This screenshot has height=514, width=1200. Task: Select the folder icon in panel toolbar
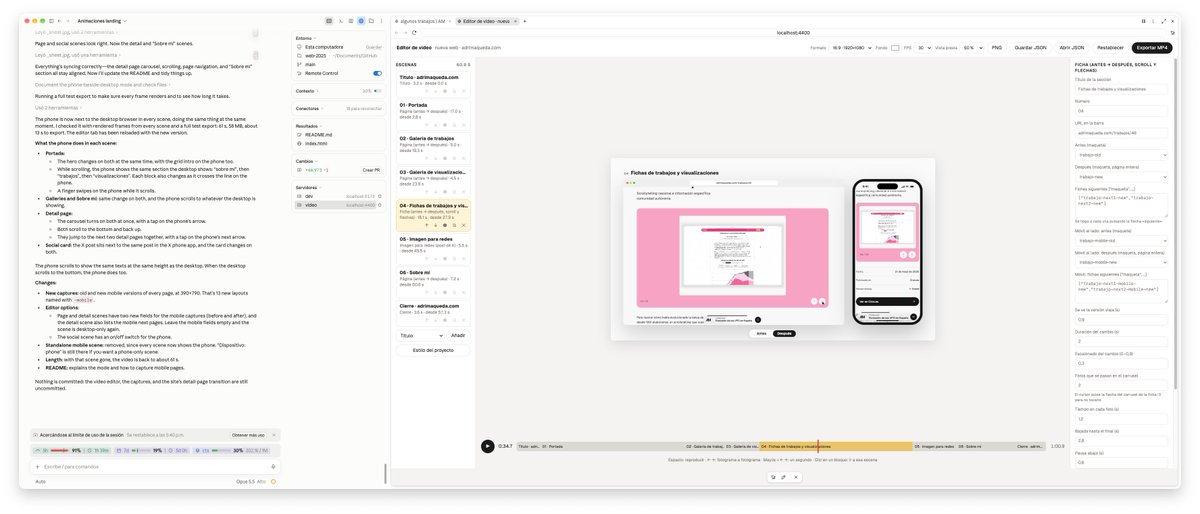(x=371, y=21)
